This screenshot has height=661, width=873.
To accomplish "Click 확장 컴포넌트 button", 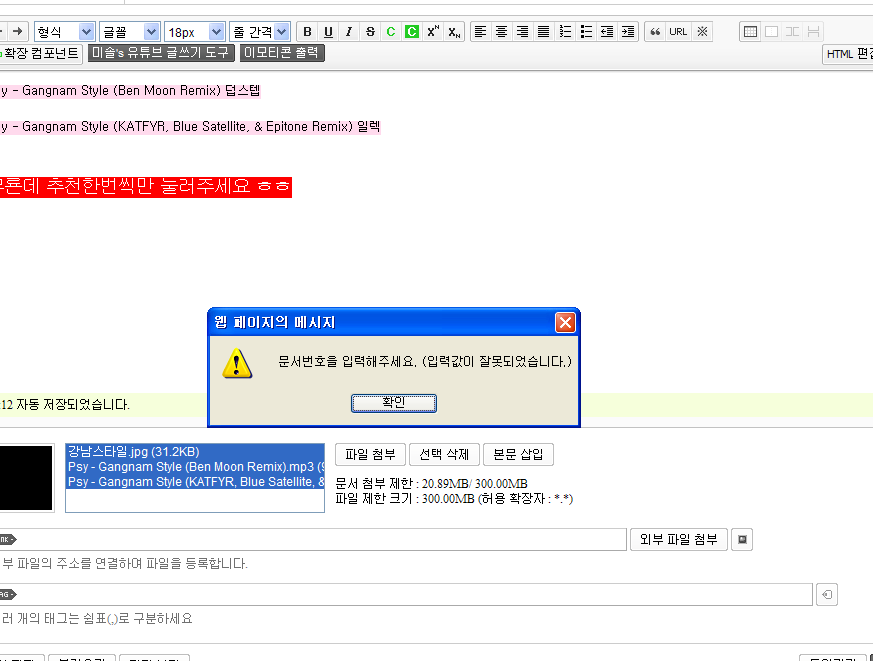I will [x=39, y=53].
